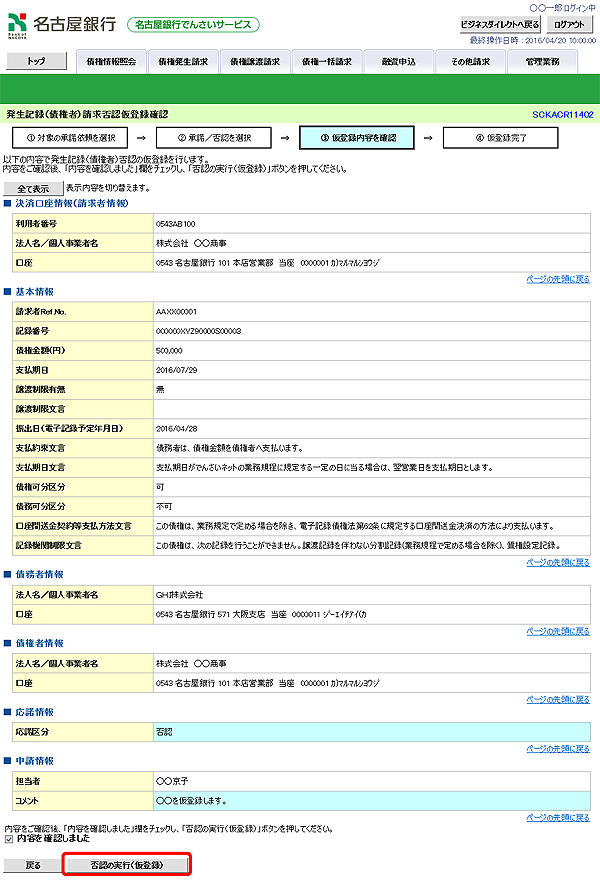Click step 4 仮登録完了 box
This screenshot has width=600, height=881.
coord(501,138)
